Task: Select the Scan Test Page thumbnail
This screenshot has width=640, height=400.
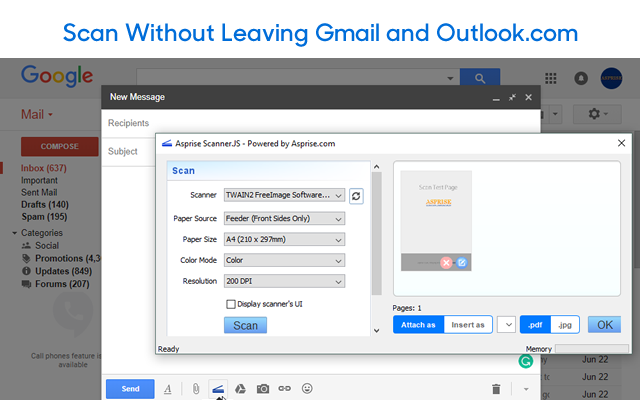Action: tap(436, 220)
